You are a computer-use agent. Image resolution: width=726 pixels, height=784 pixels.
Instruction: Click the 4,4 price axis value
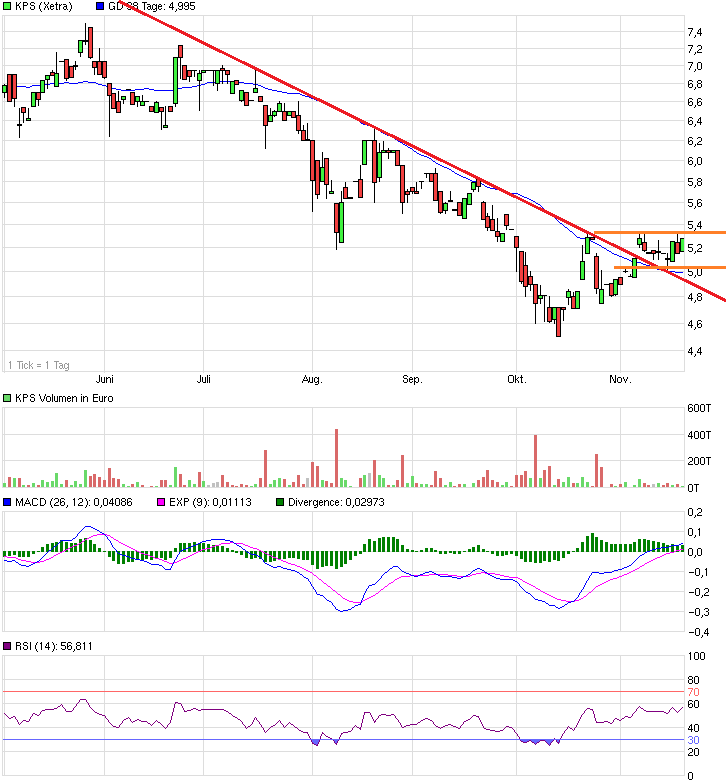[x=694, y=351]
